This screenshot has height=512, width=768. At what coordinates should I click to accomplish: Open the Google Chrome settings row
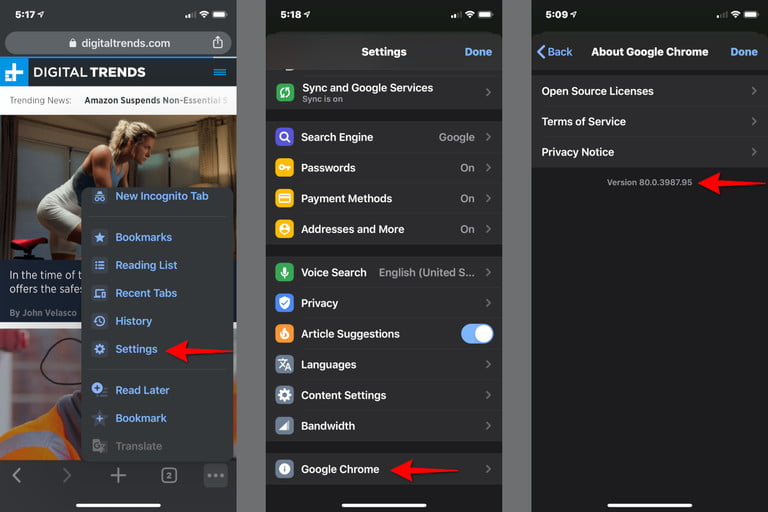pyautogui.click(x=384, y=469)
